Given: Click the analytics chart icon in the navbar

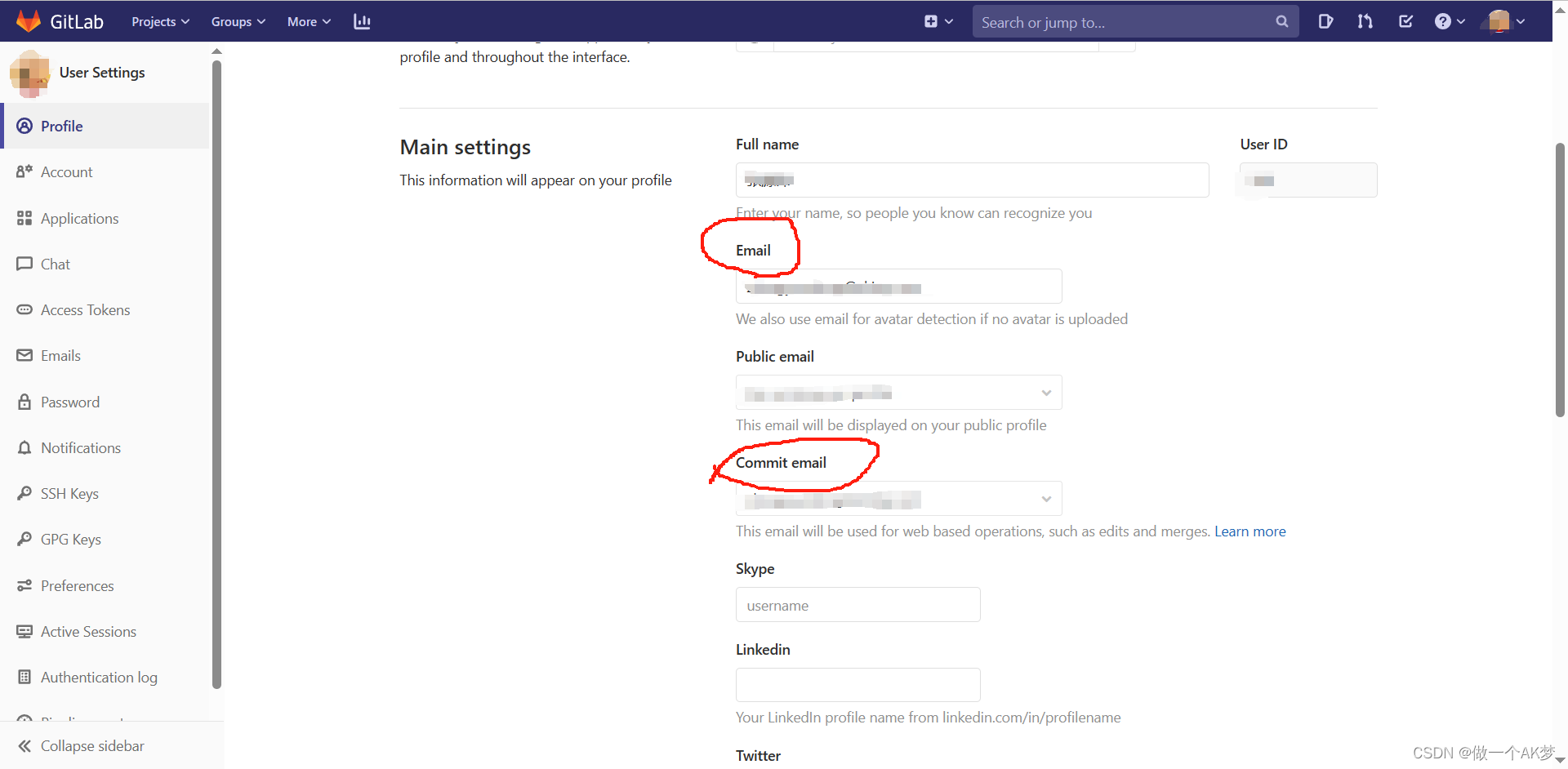Looking at the screenshot, I should pyautogui.click(x=362, y=21).
